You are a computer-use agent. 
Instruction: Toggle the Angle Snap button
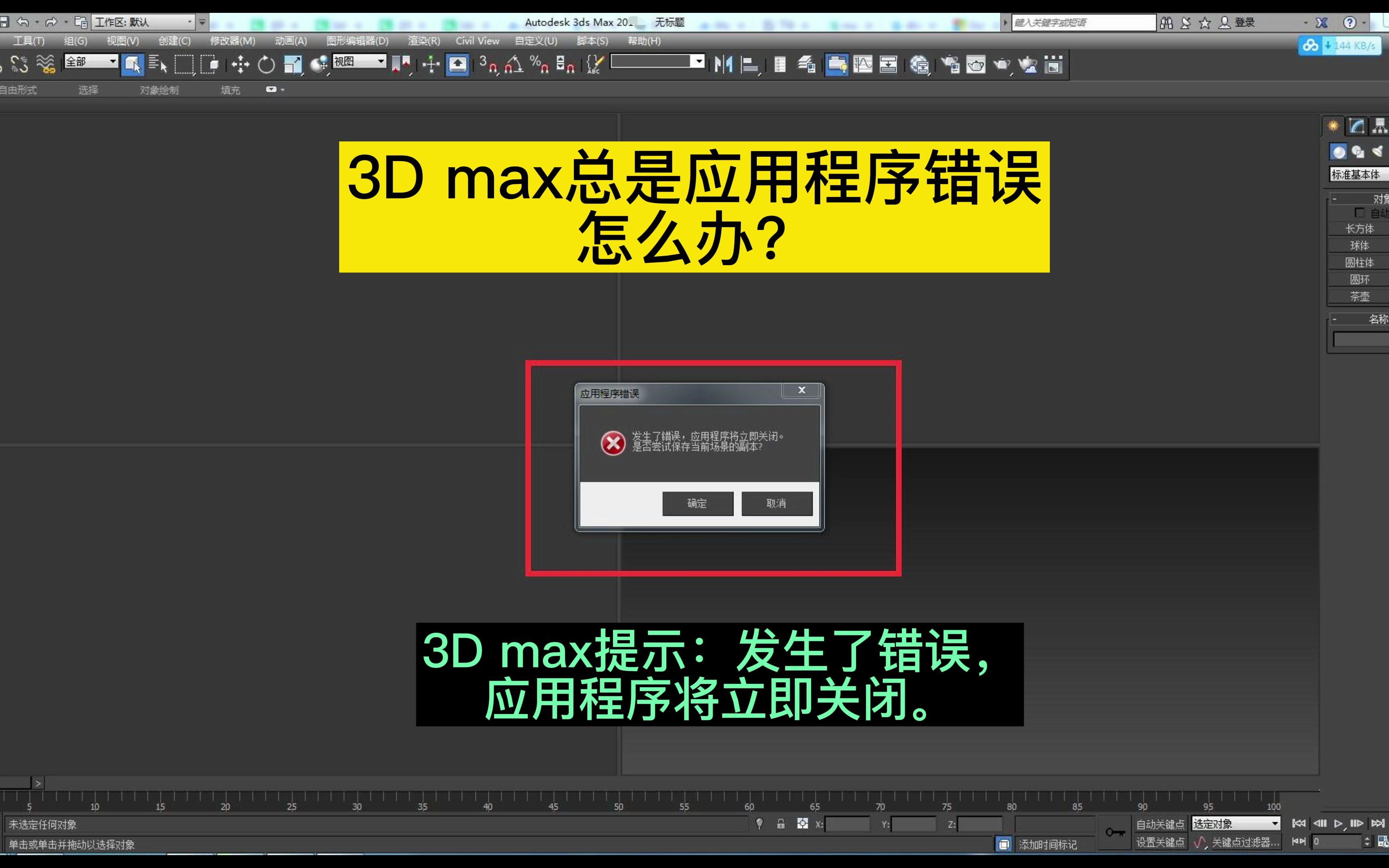514,64
